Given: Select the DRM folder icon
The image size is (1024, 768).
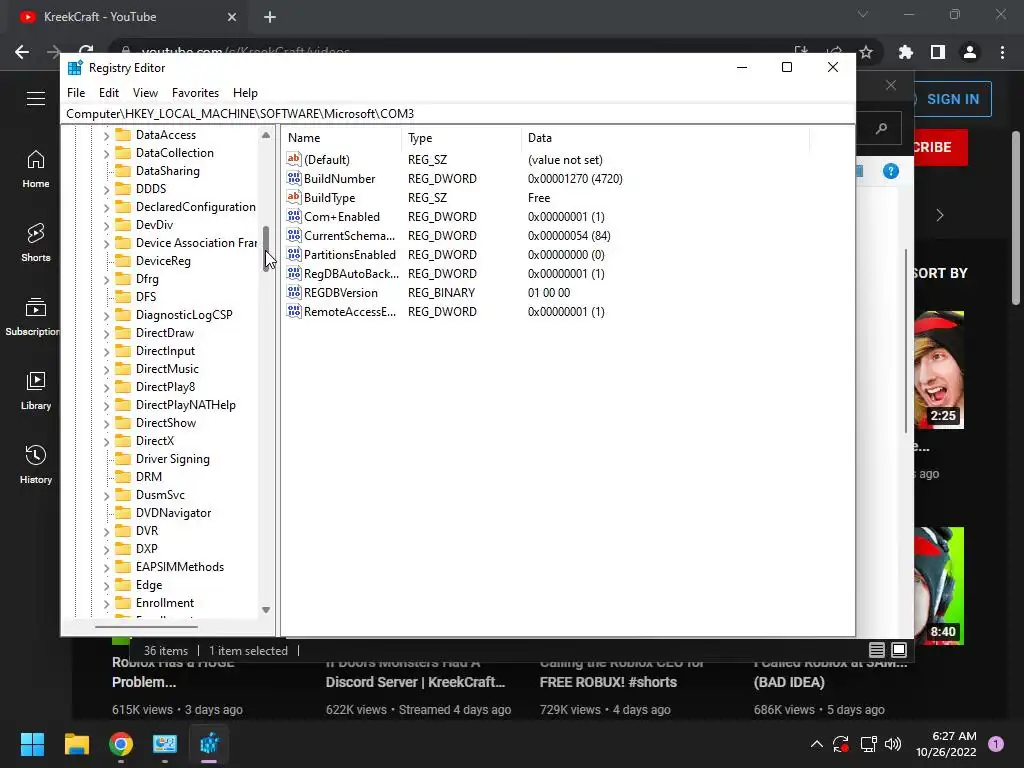Looking at the screenshot, I should click(123, 477).
